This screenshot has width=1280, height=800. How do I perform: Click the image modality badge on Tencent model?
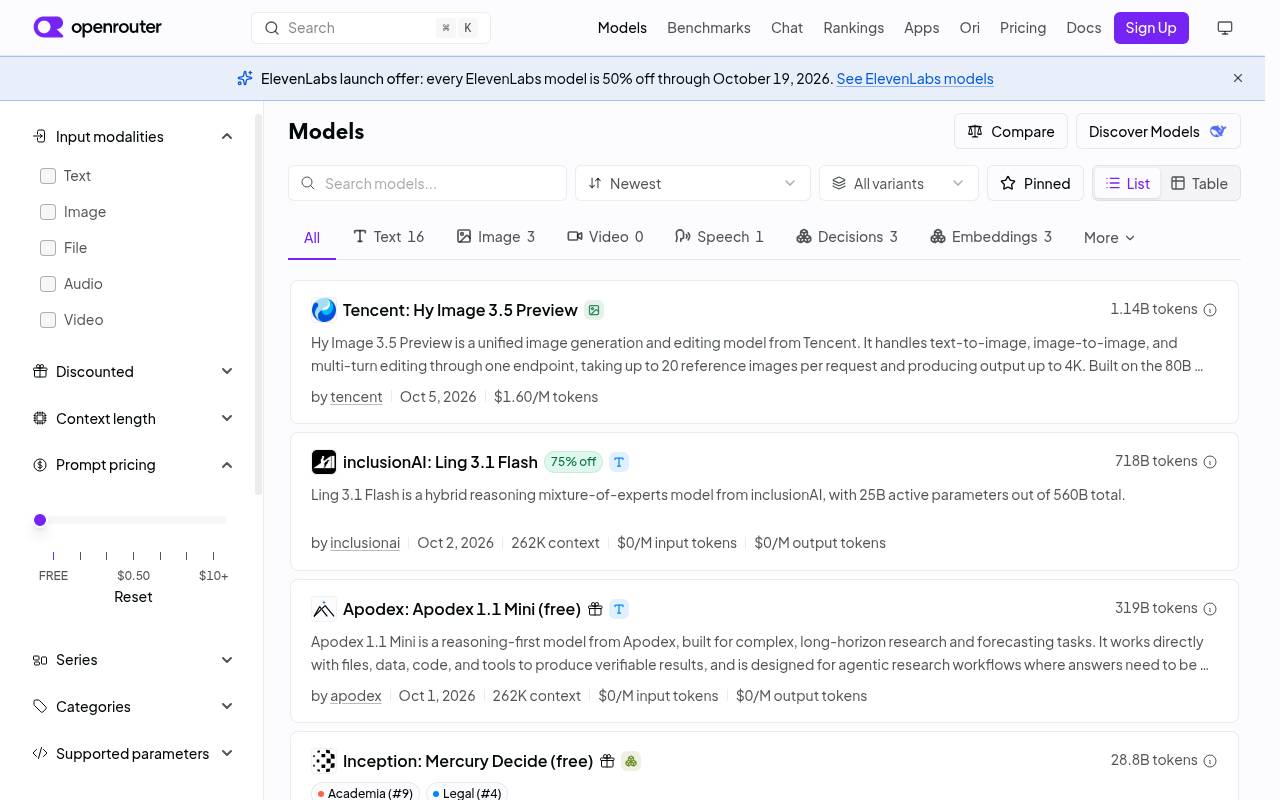pyautogui.click(x=594, y=310)
